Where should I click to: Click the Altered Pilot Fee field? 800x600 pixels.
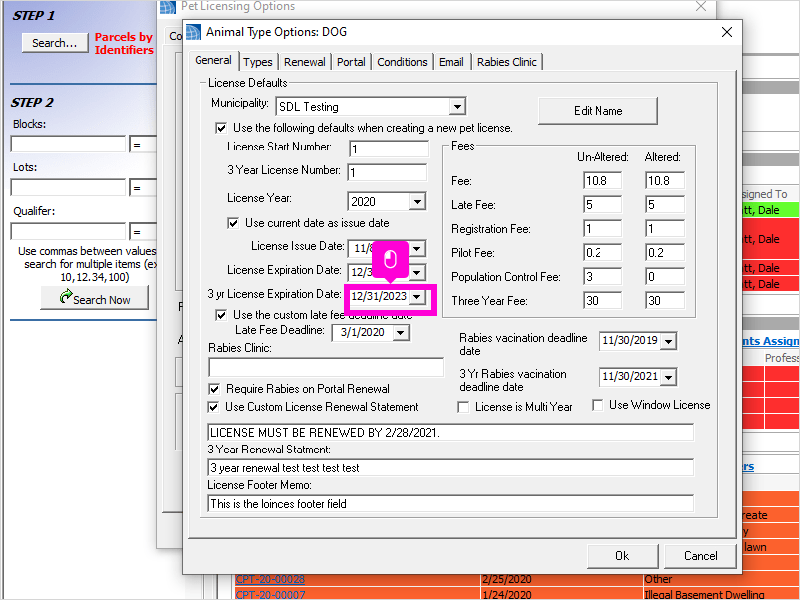[x=665, y=253]
